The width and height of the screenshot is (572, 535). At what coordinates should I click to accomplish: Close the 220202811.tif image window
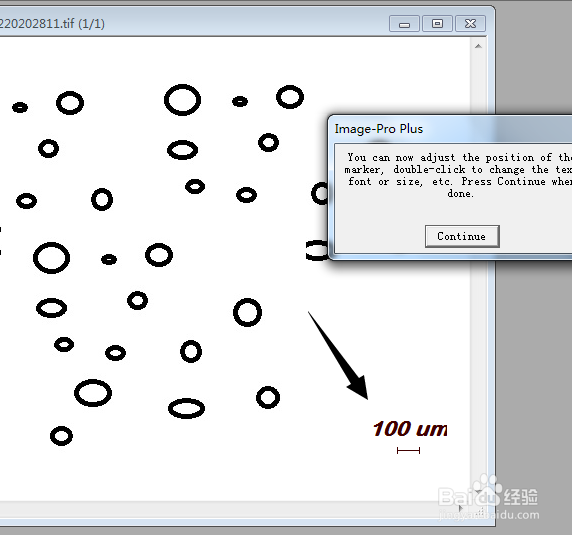coord(470,24)
